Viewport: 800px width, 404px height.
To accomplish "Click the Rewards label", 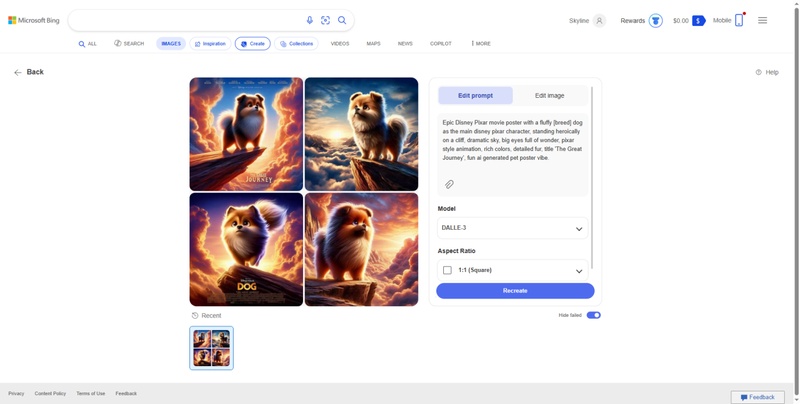I will click(x=633, y=21).
